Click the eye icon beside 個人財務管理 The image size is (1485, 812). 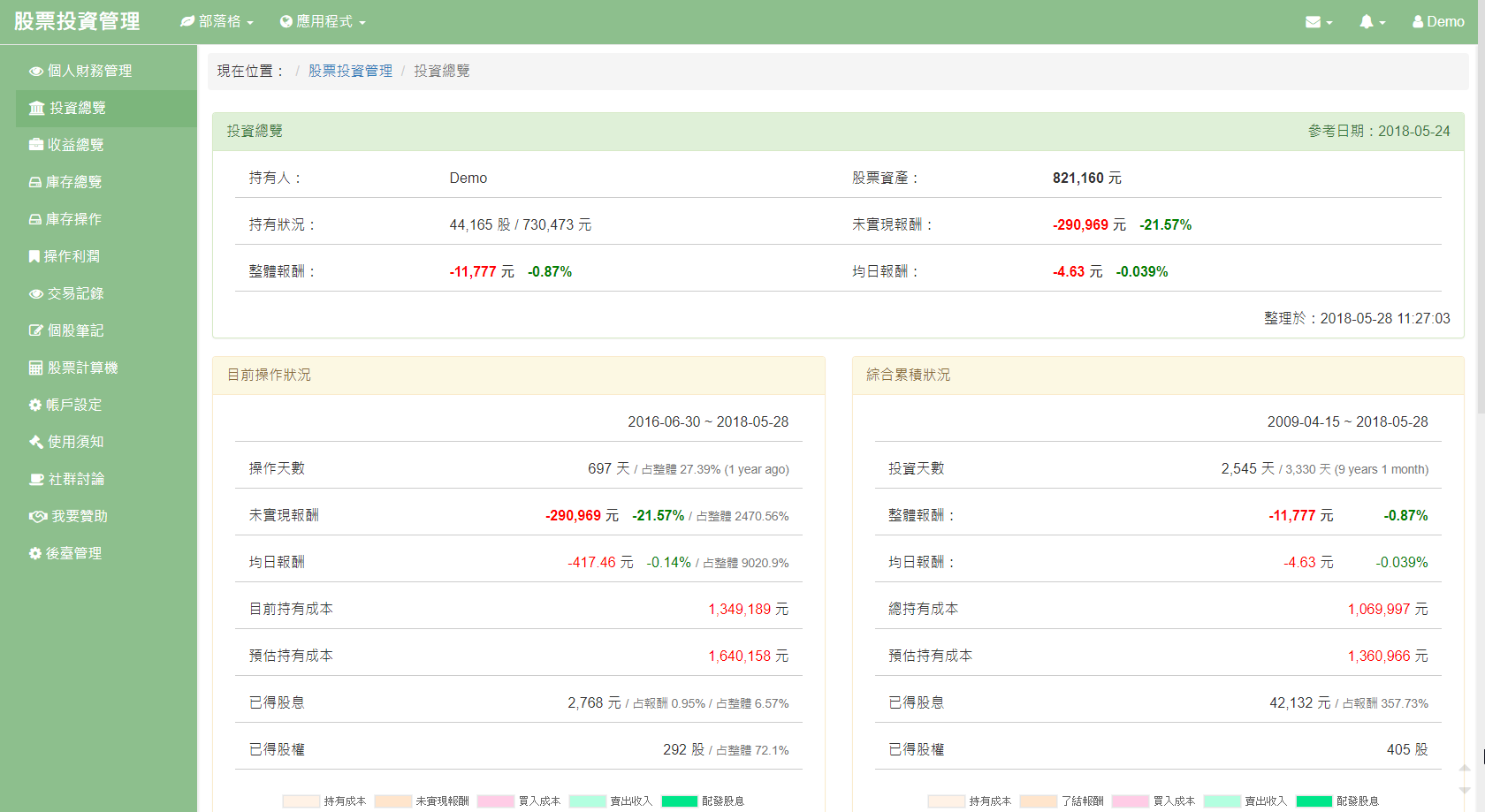[x=36, y=72]
